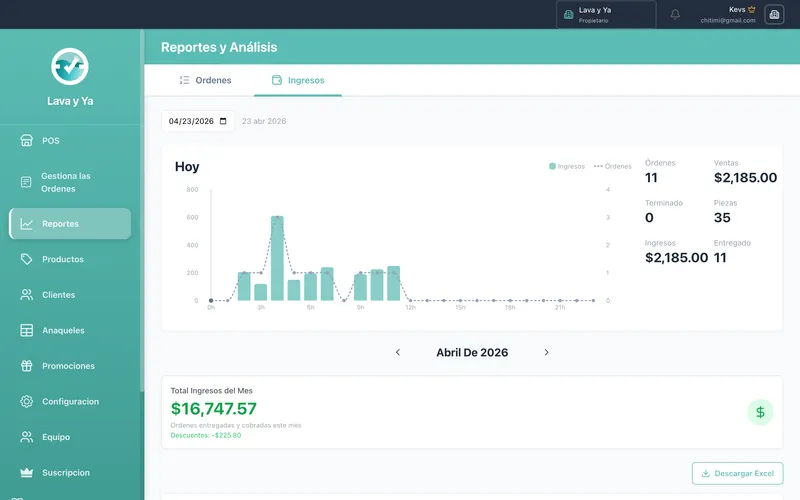Click Descargar Excel button
Viewport: 800px width, 500px height.
[738, 473]
